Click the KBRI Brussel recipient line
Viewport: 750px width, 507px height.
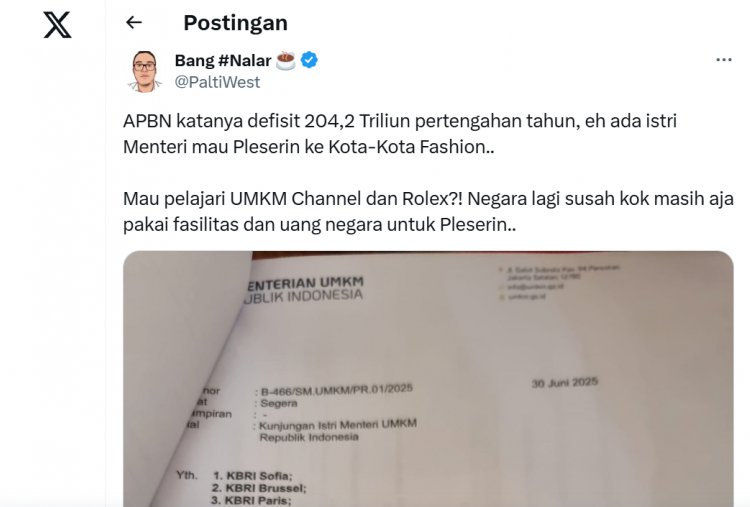click(x=259, y=488)
